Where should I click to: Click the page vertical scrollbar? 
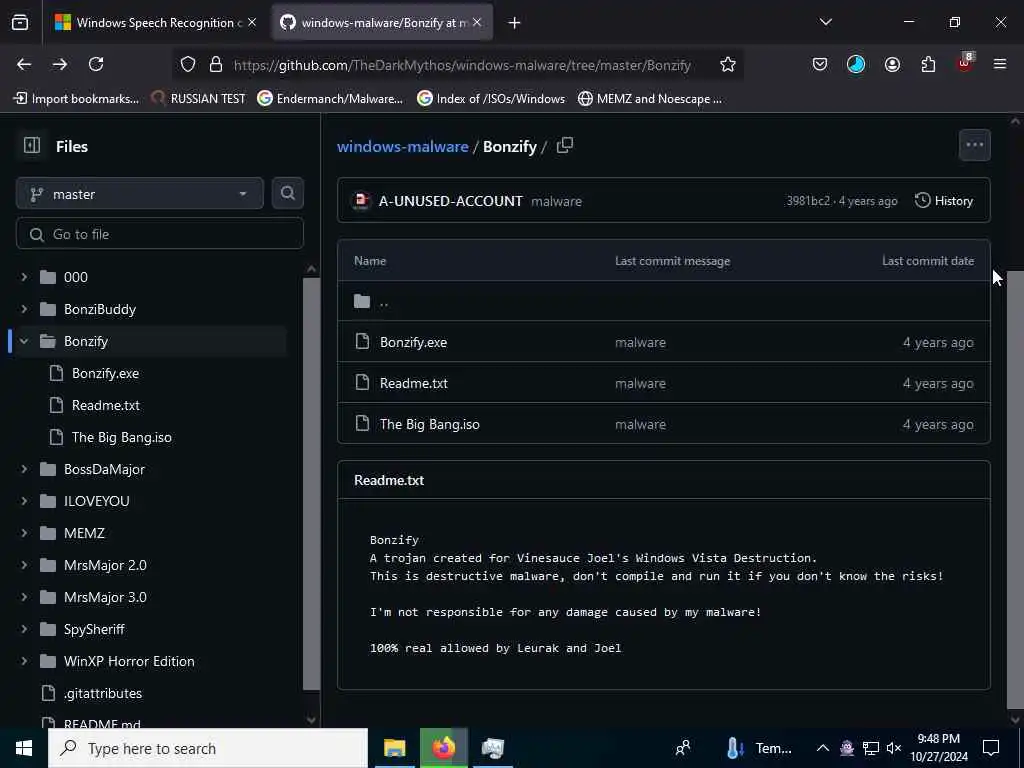coord(1015,489)
